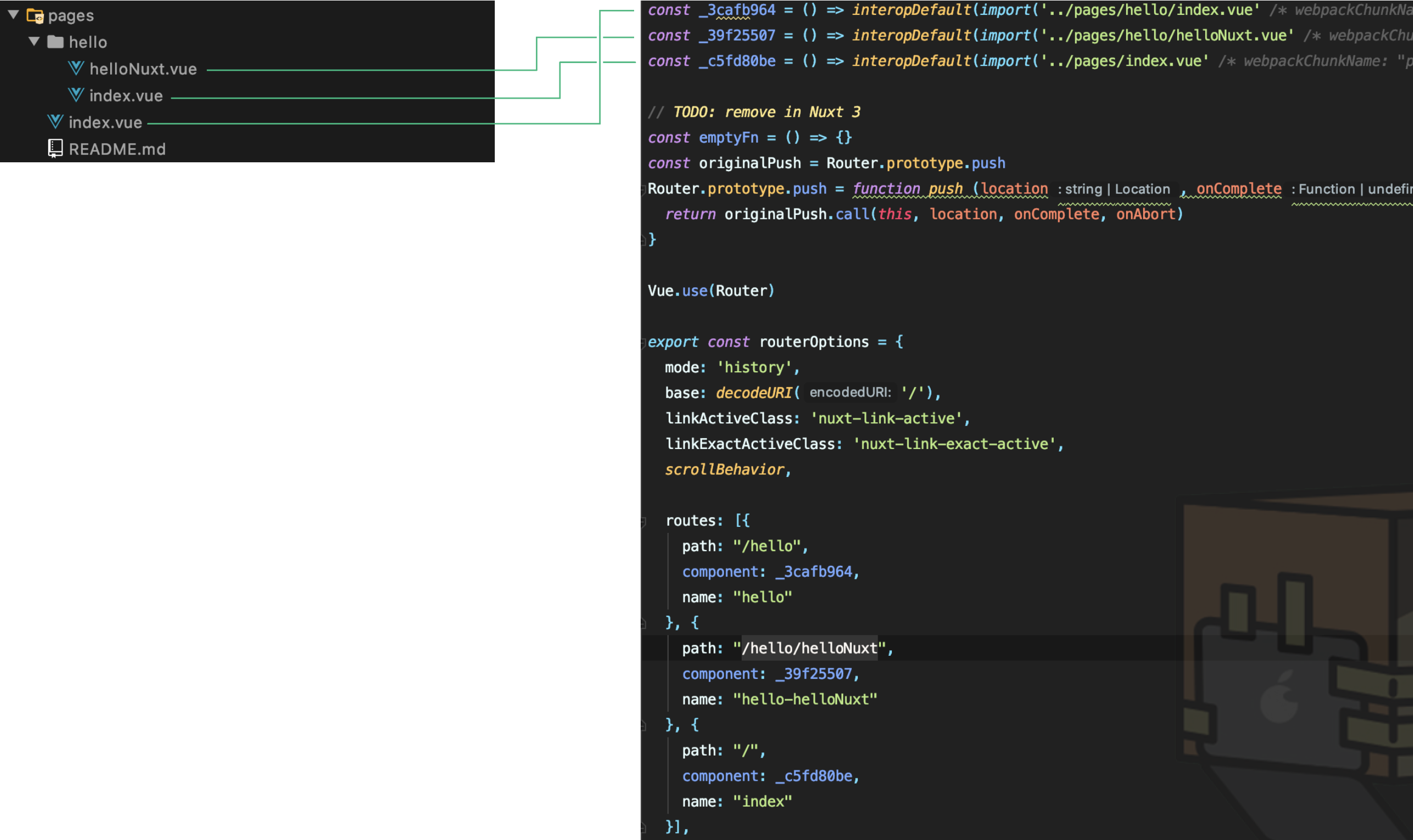Click the Vue icon beside hello's index.vue
Viewport: 1413px width, 840px height.
(75, 95)
